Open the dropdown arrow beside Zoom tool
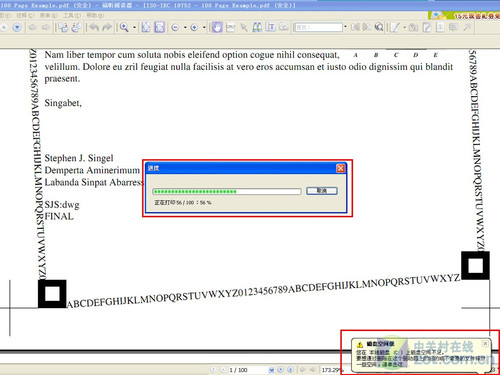The image size is (500, 375). (135, 27)
